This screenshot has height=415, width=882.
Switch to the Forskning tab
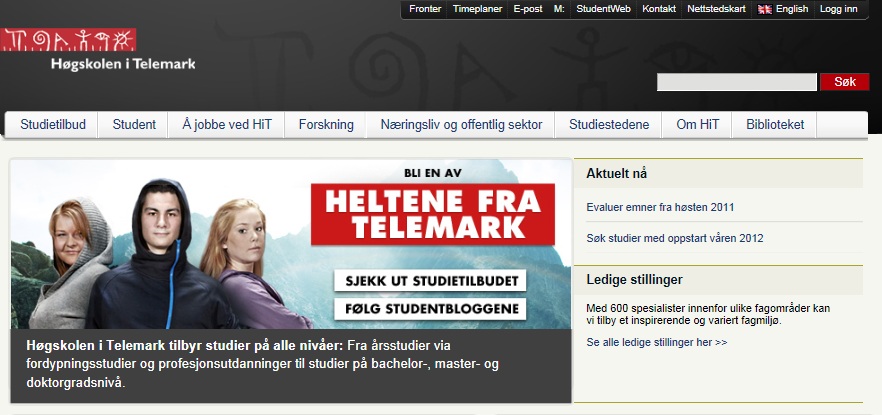[x=326, y=125]
